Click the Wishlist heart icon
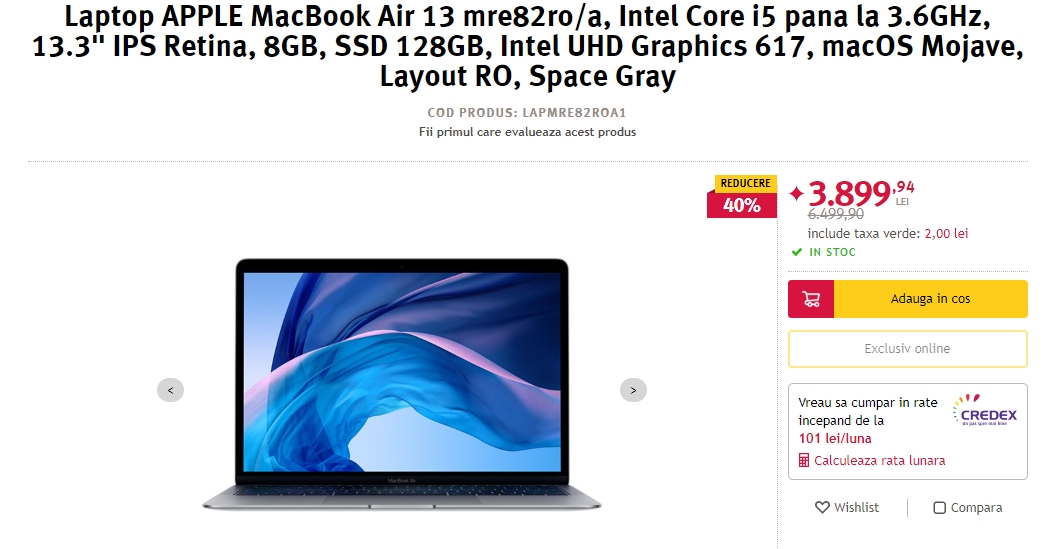Image resolution: width=1046 pixels, height=549 pixels. tap(823, 508)
